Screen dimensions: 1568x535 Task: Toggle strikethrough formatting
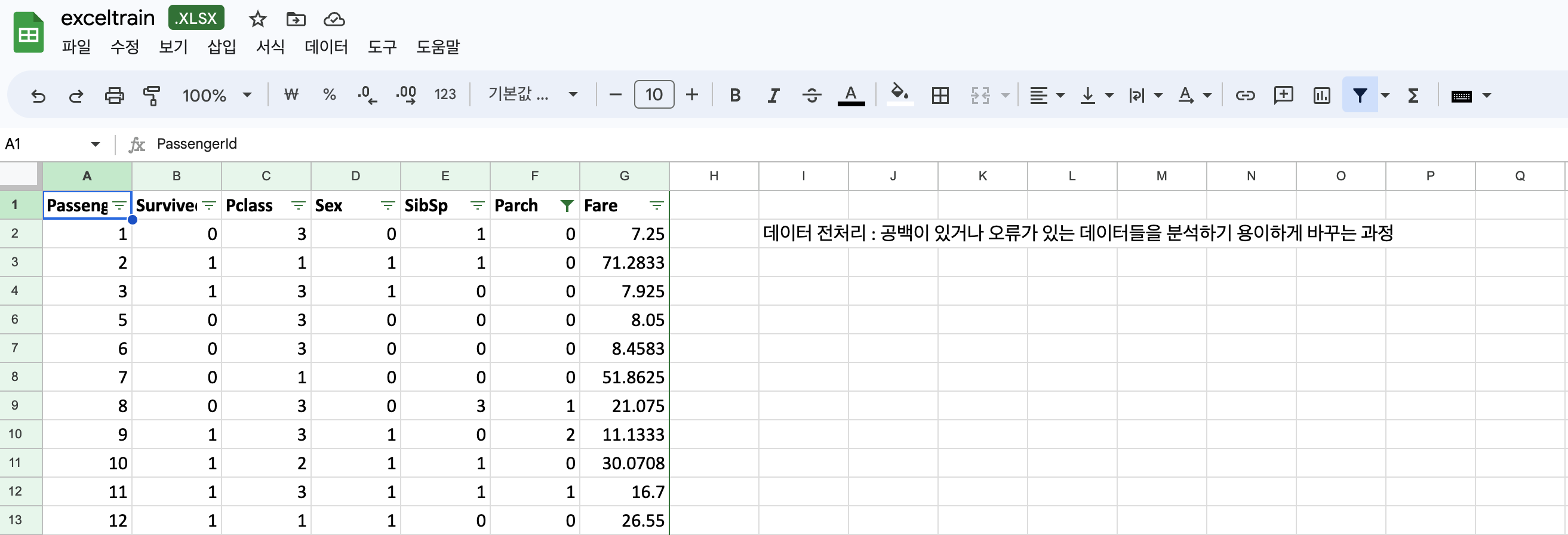(811, 95)
